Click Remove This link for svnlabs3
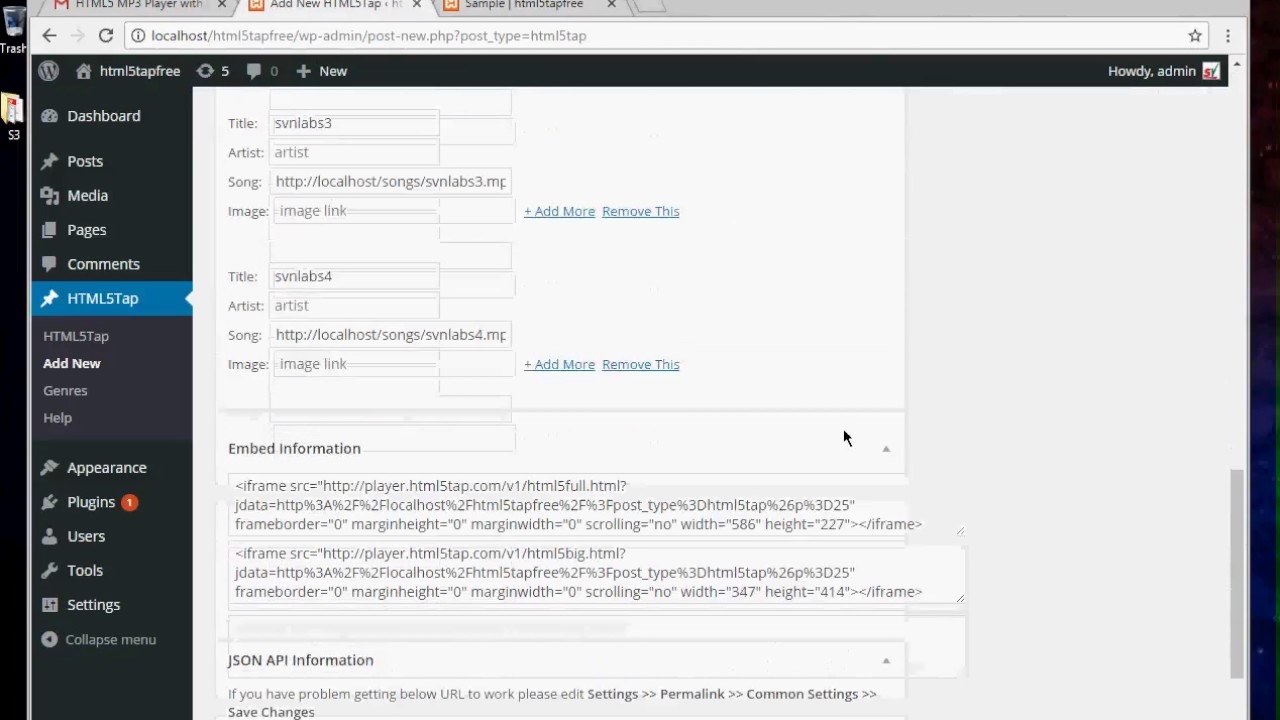1280x720 pixels. pos(640,211)
